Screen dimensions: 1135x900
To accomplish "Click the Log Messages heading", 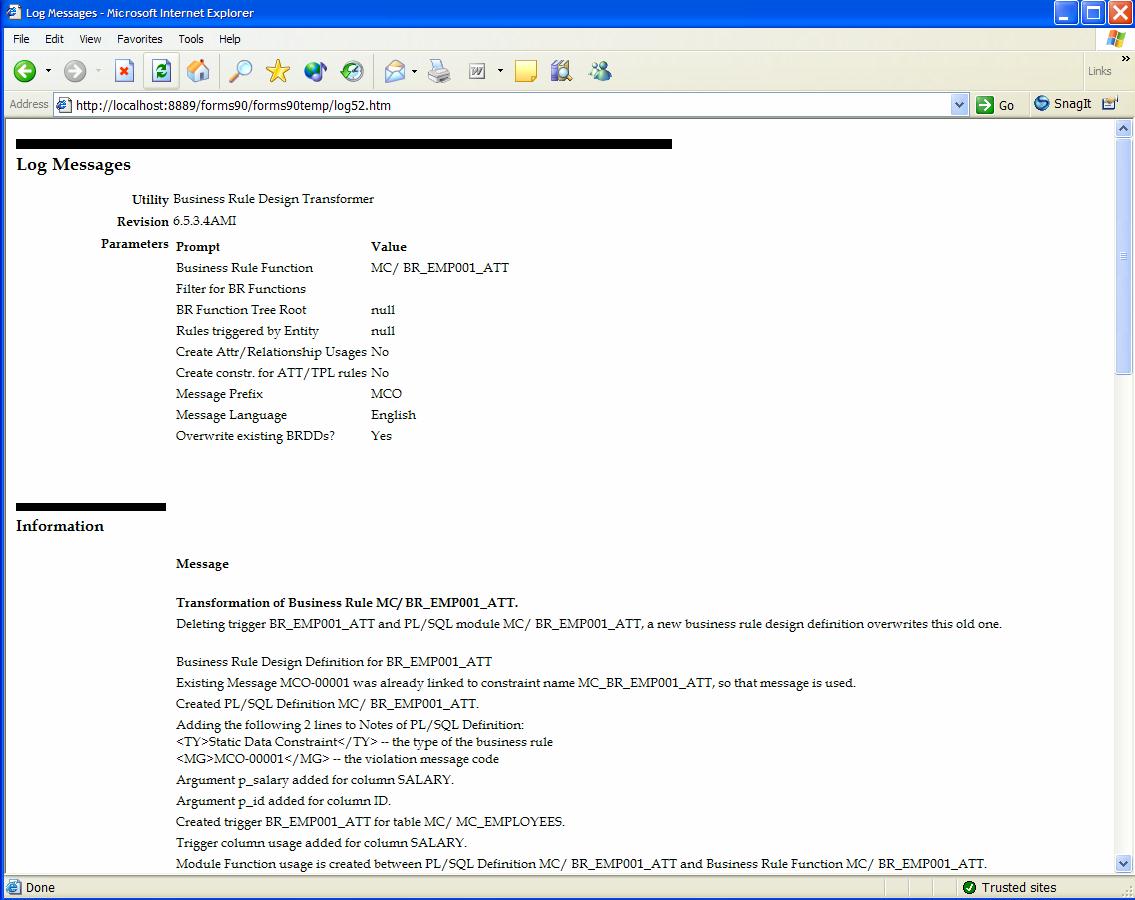I will 74,164.
